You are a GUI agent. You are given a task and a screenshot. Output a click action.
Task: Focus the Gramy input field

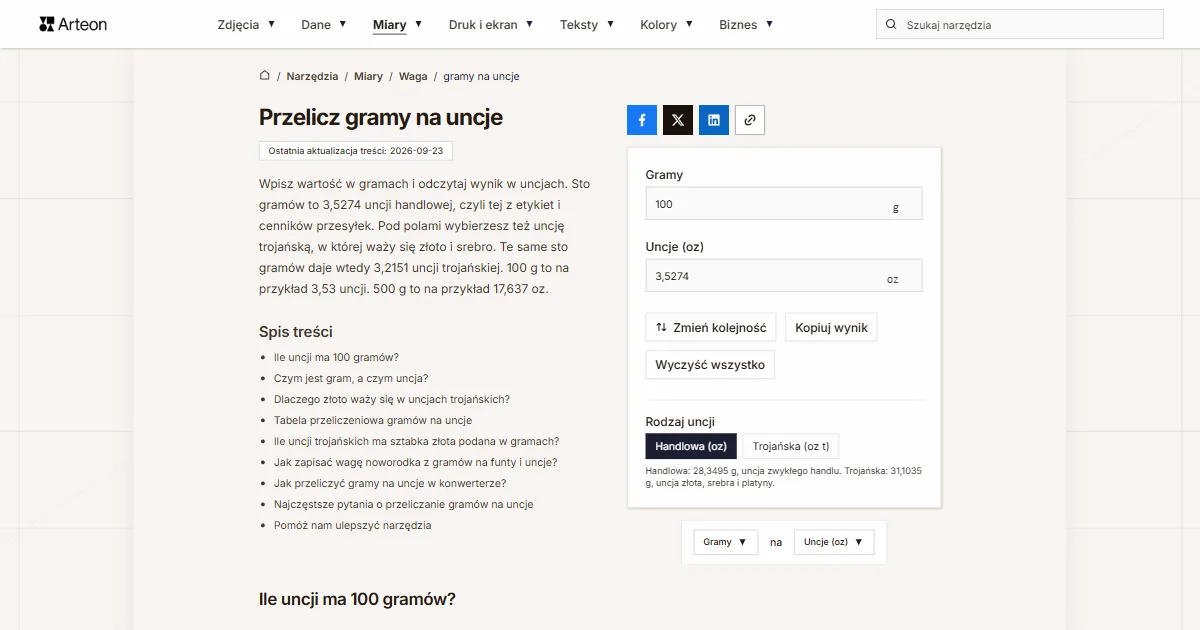(784, 204)
